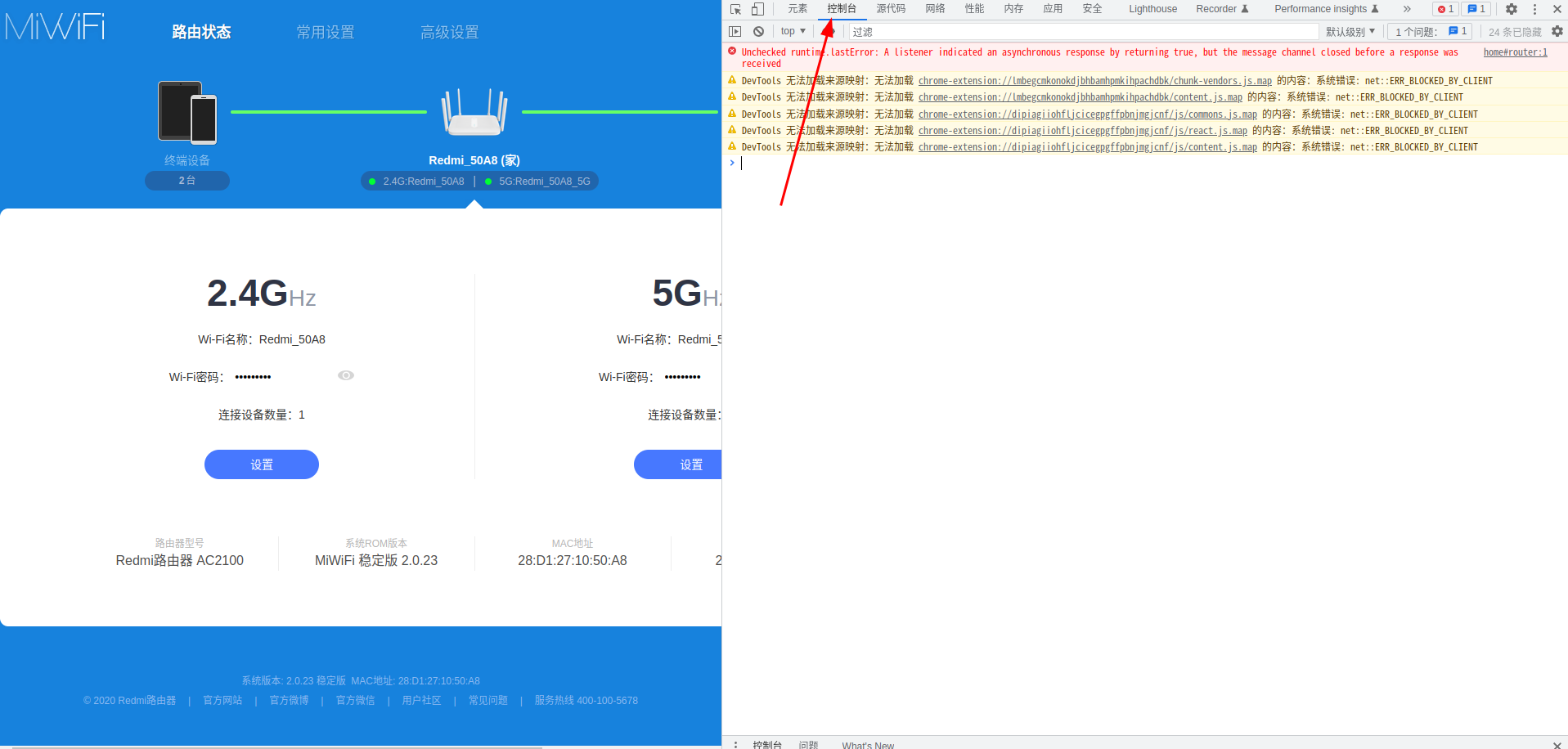Click warning icon on react.js.map row

(x=732, y=129)
